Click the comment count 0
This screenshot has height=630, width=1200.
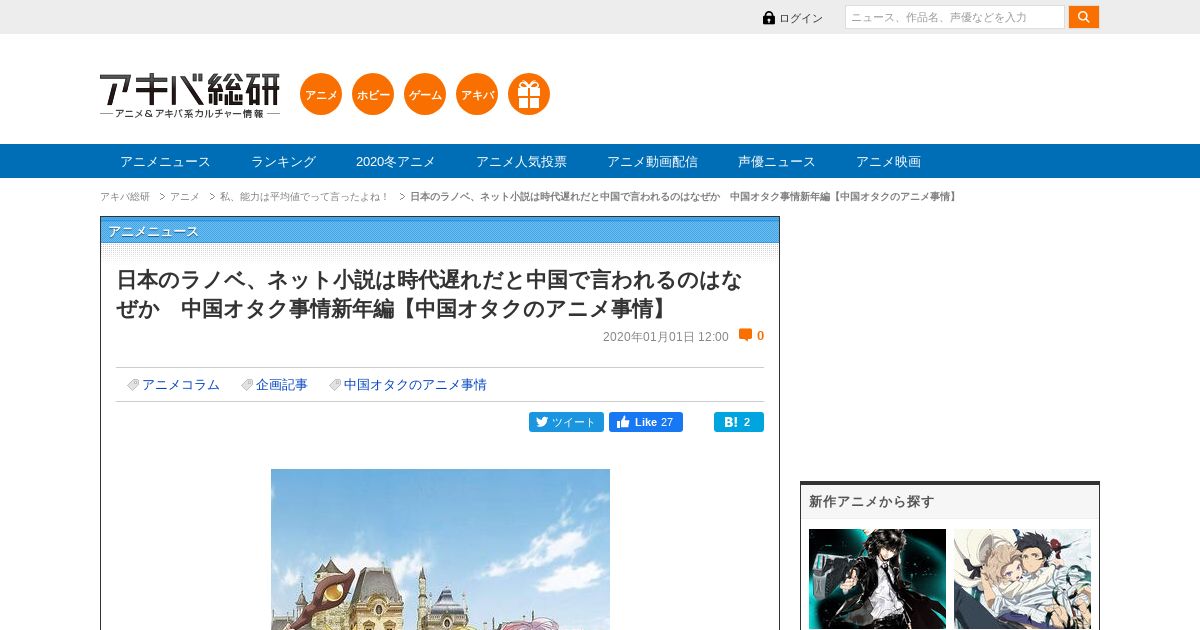coord(760,336)
